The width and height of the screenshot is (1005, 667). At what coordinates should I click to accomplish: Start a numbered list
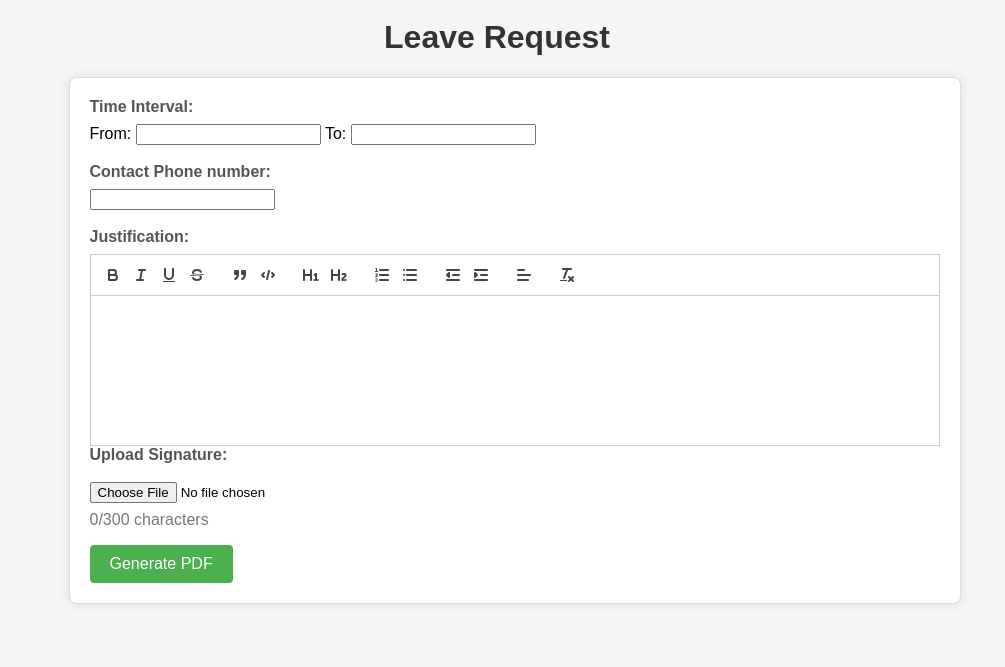(x=382, y=275)
